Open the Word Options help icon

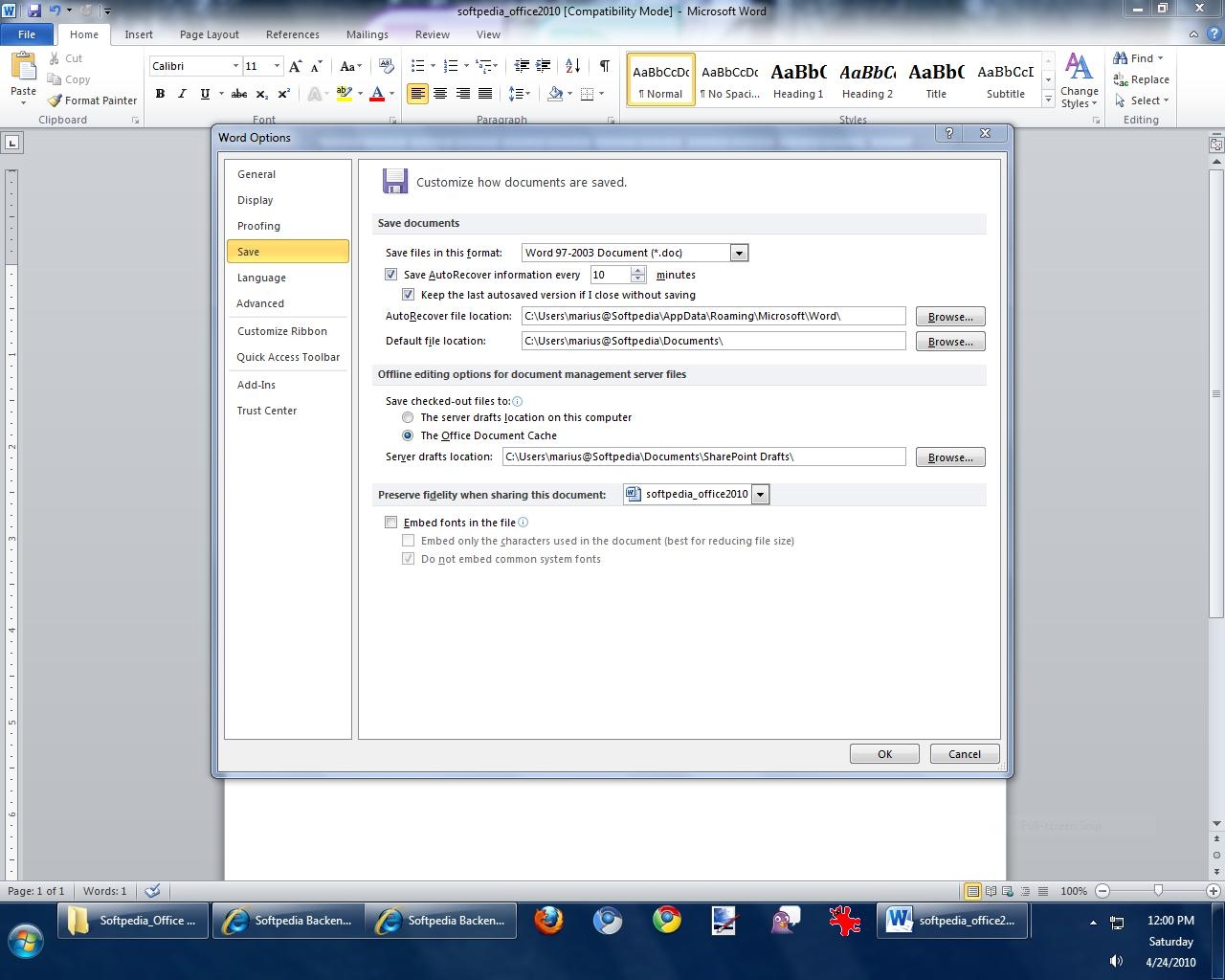[x=948, y=134]
